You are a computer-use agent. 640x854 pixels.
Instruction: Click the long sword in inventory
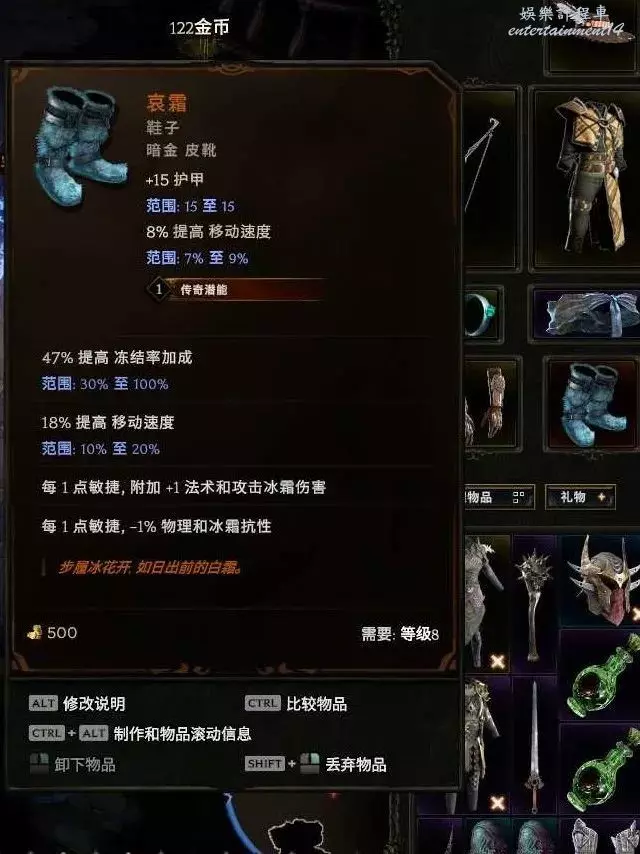[534, 745]
